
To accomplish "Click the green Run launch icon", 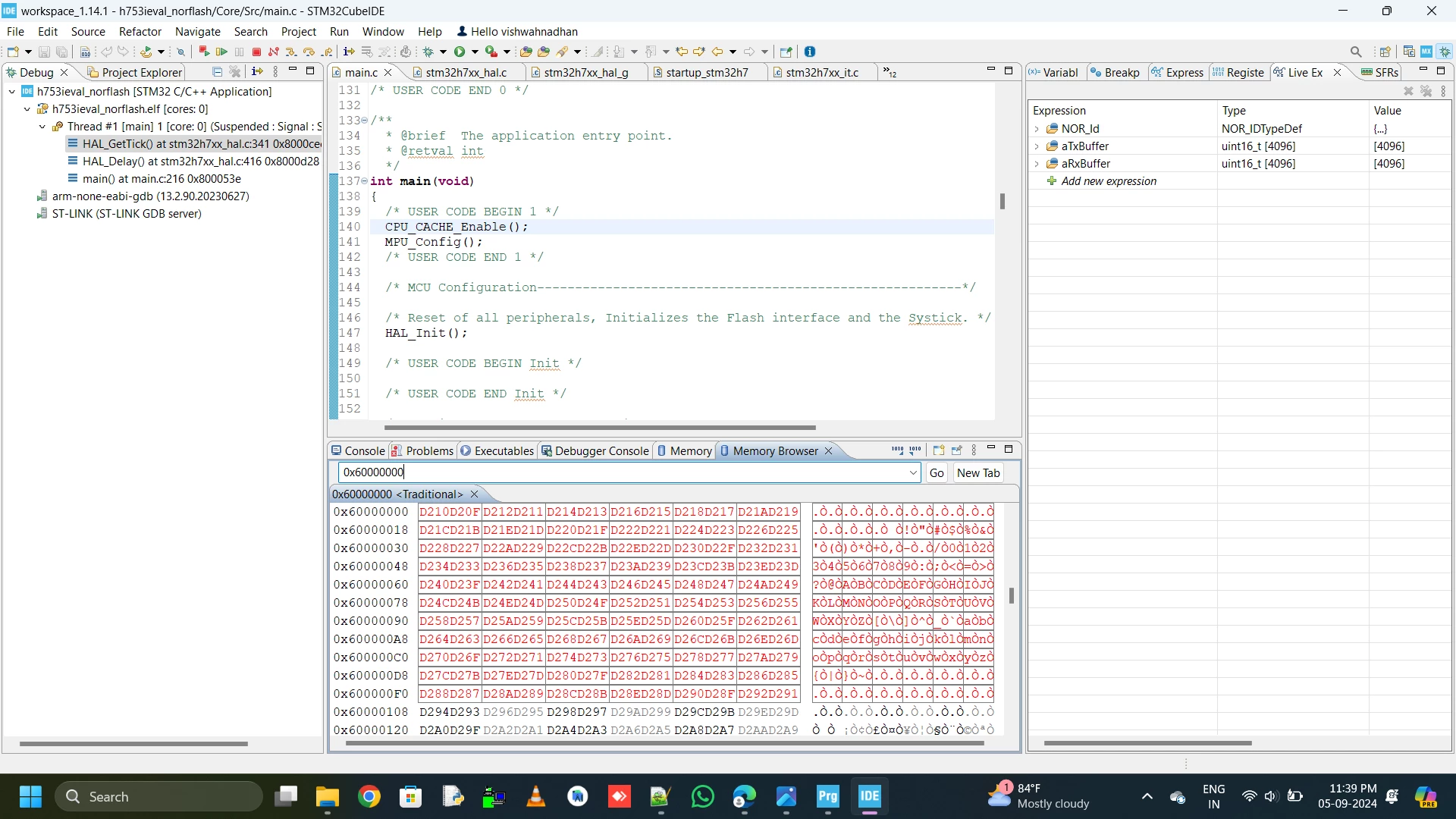I will tap(460, 52).
